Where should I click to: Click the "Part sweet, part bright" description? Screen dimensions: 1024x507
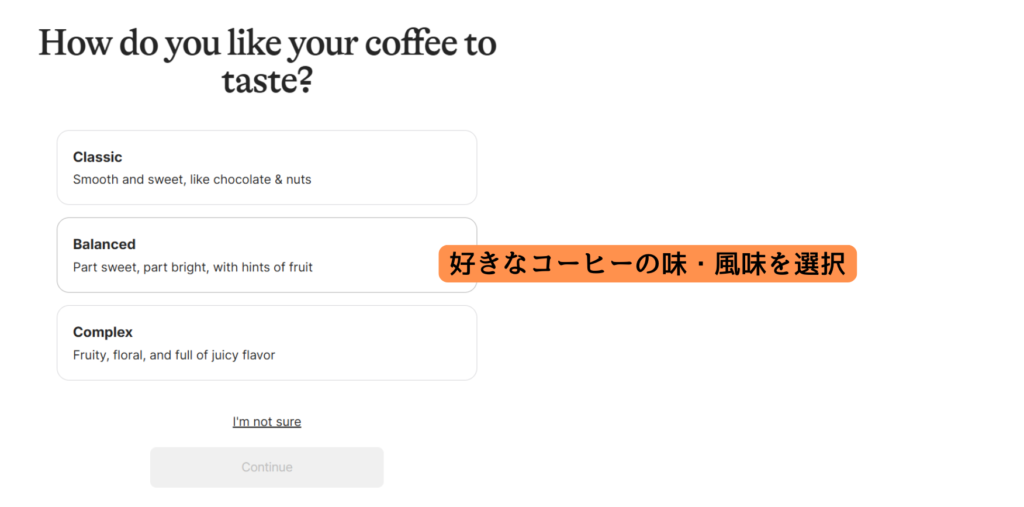[x=193, y=267]
